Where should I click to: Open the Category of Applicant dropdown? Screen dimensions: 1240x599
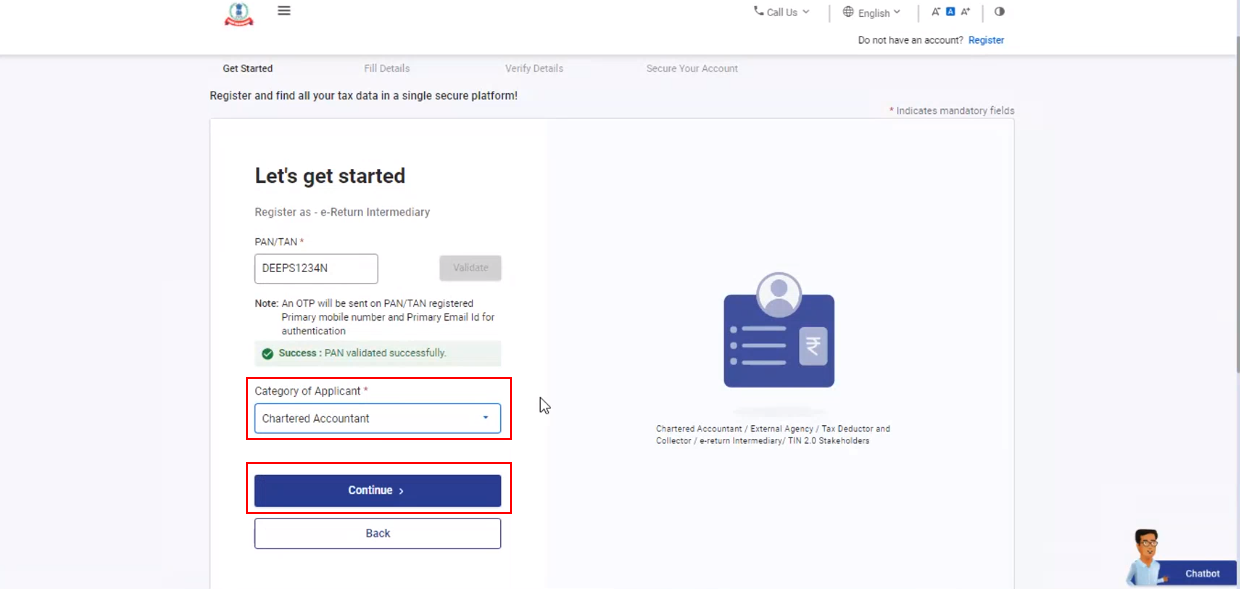pos(377,418)
